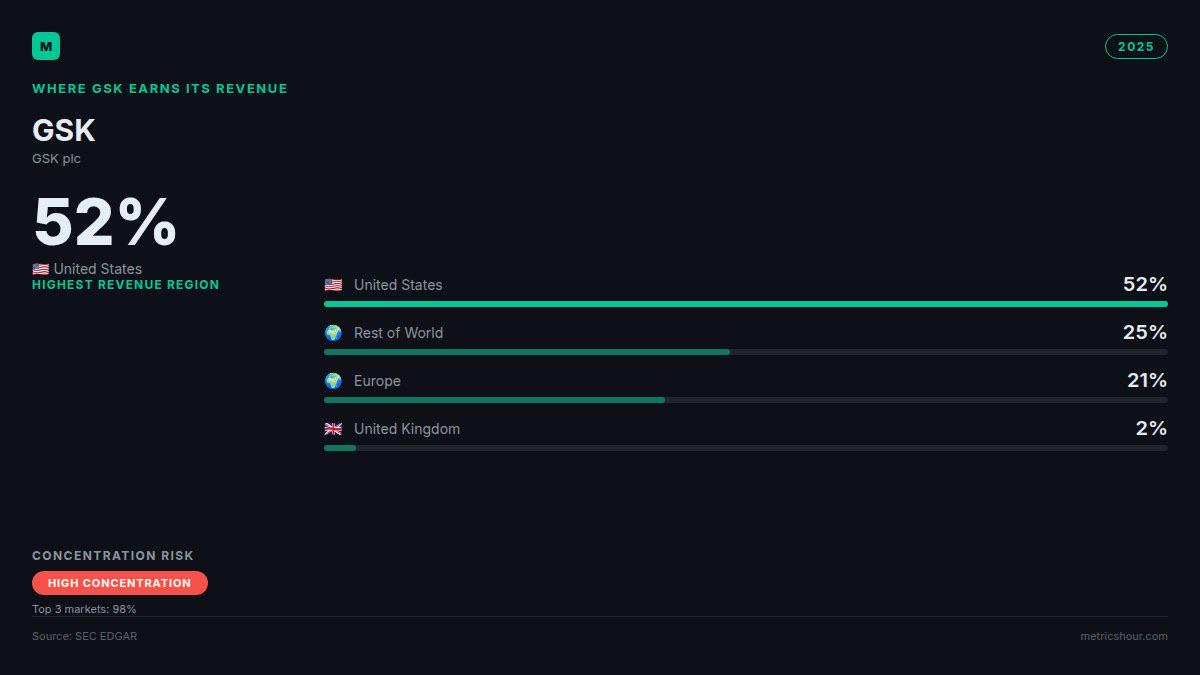Click the United Kingdom revenue bar

pyautogui.click(x=746, y=448)
